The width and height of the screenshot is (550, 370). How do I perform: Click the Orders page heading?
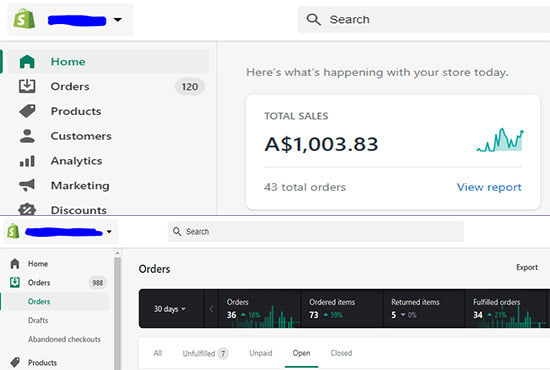point(154,269)
